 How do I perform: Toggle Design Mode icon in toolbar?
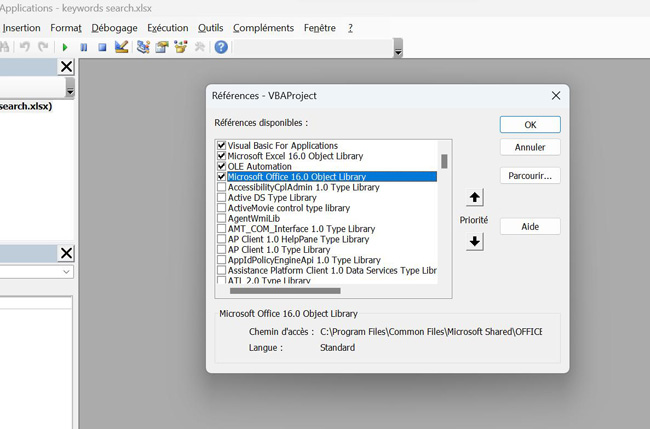(122, 47)
